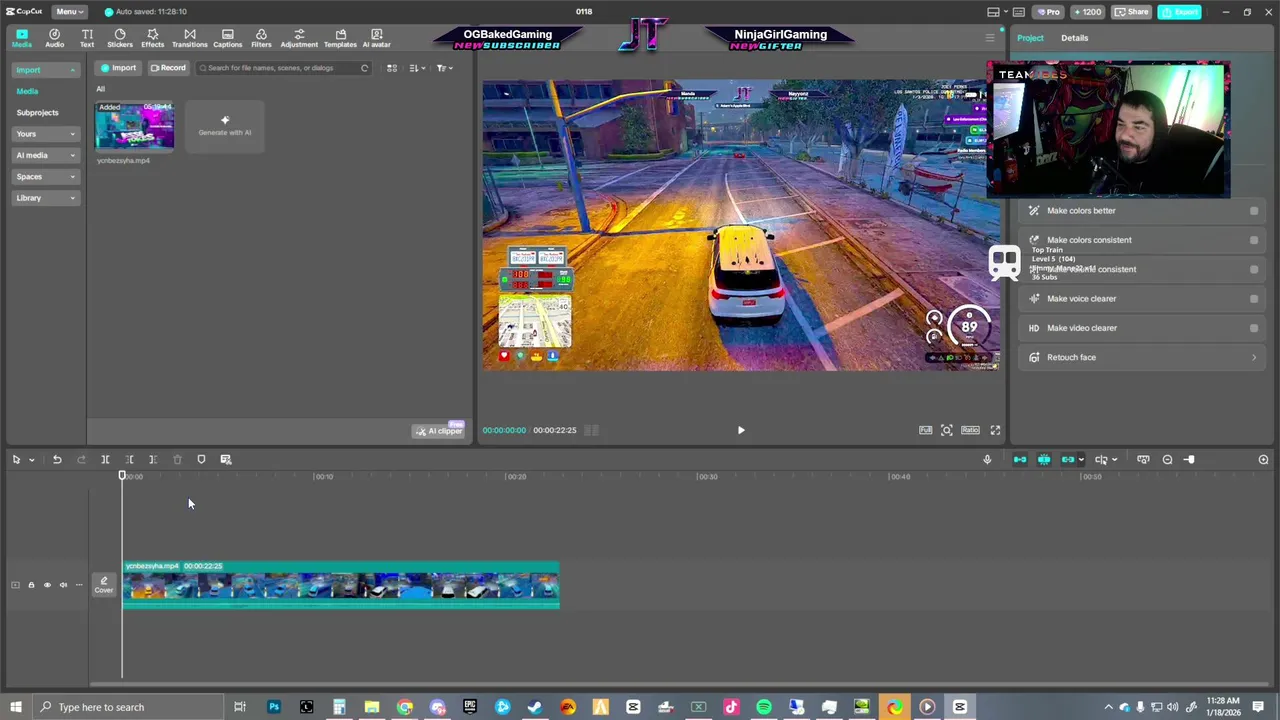Viewport: 1280px width, 720px height.
Task: Enter fullscreen preview
Action: [x=995, y=430]
